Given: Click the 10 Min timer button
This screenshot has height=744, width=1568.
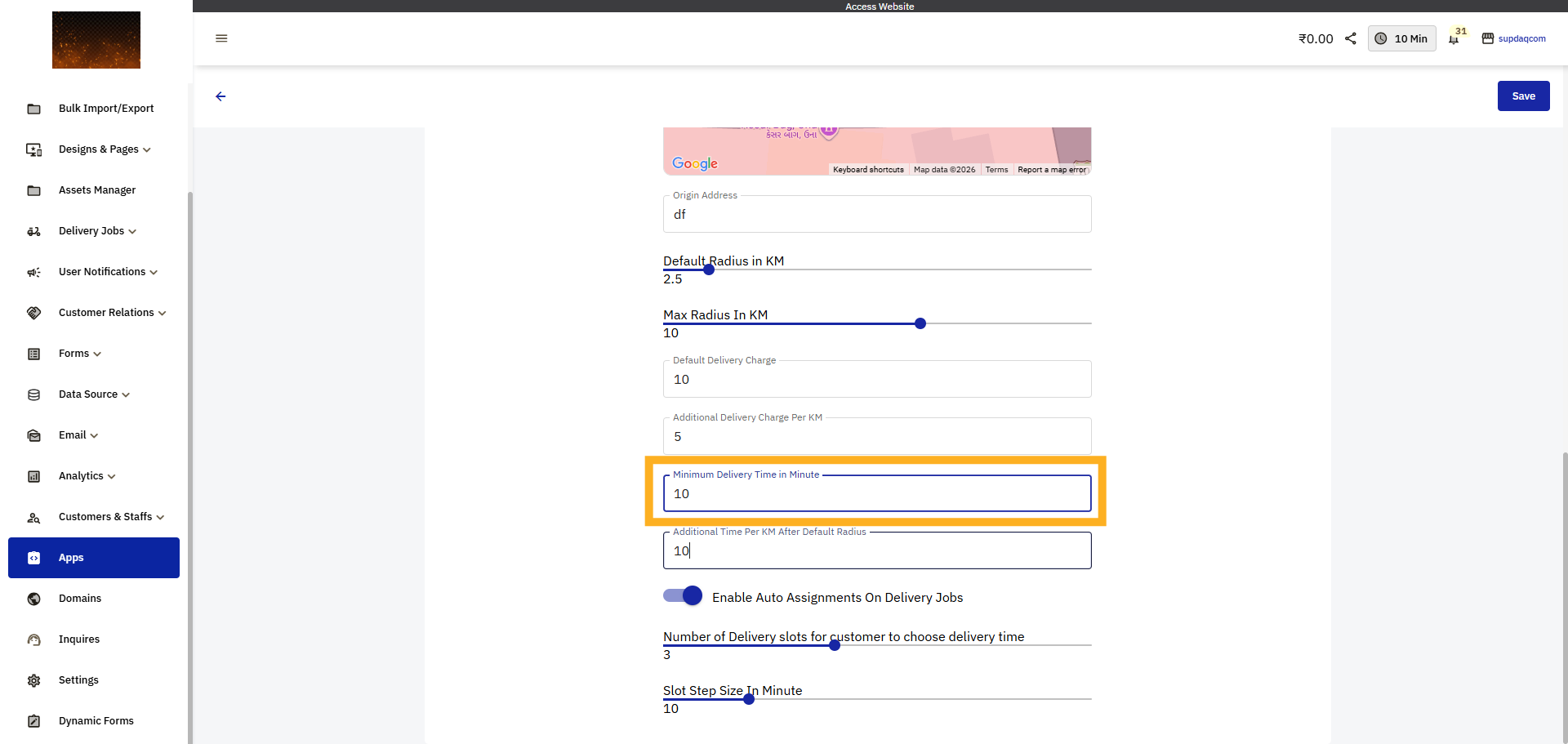Looking at the screenshot, I should click(x=1401, y=38).
